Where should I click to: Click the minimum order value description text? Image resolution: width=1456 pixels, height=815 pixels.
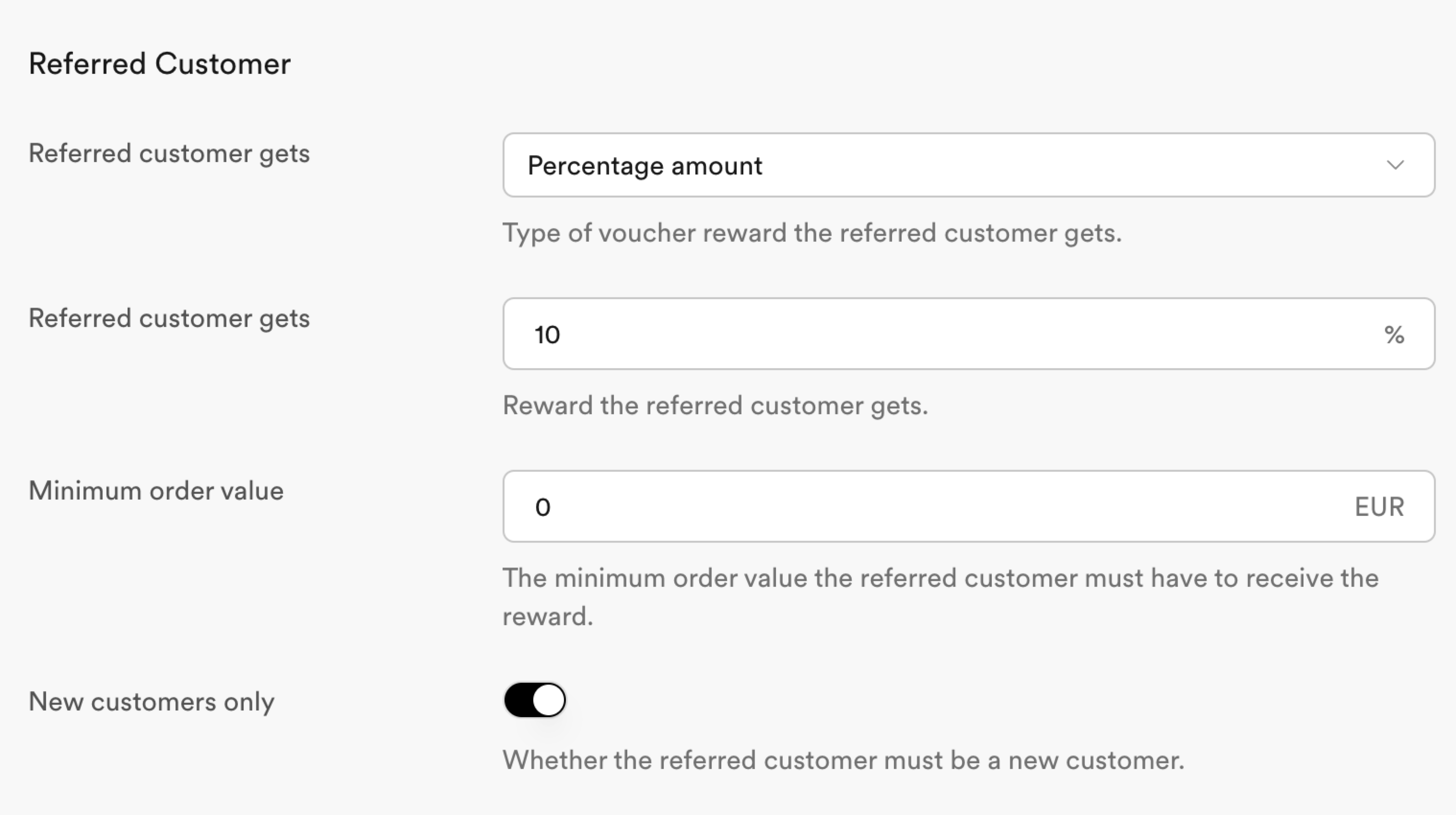[x=940, y=597]
